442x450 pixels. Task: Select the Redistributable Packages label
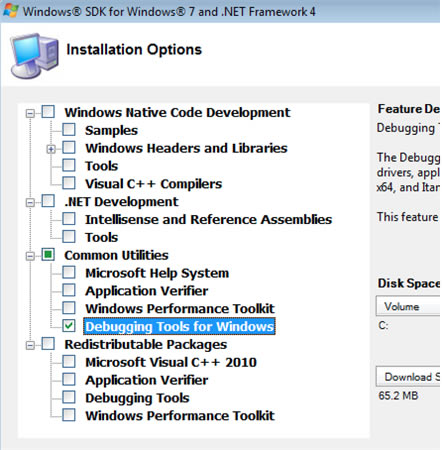coord(146,344)
